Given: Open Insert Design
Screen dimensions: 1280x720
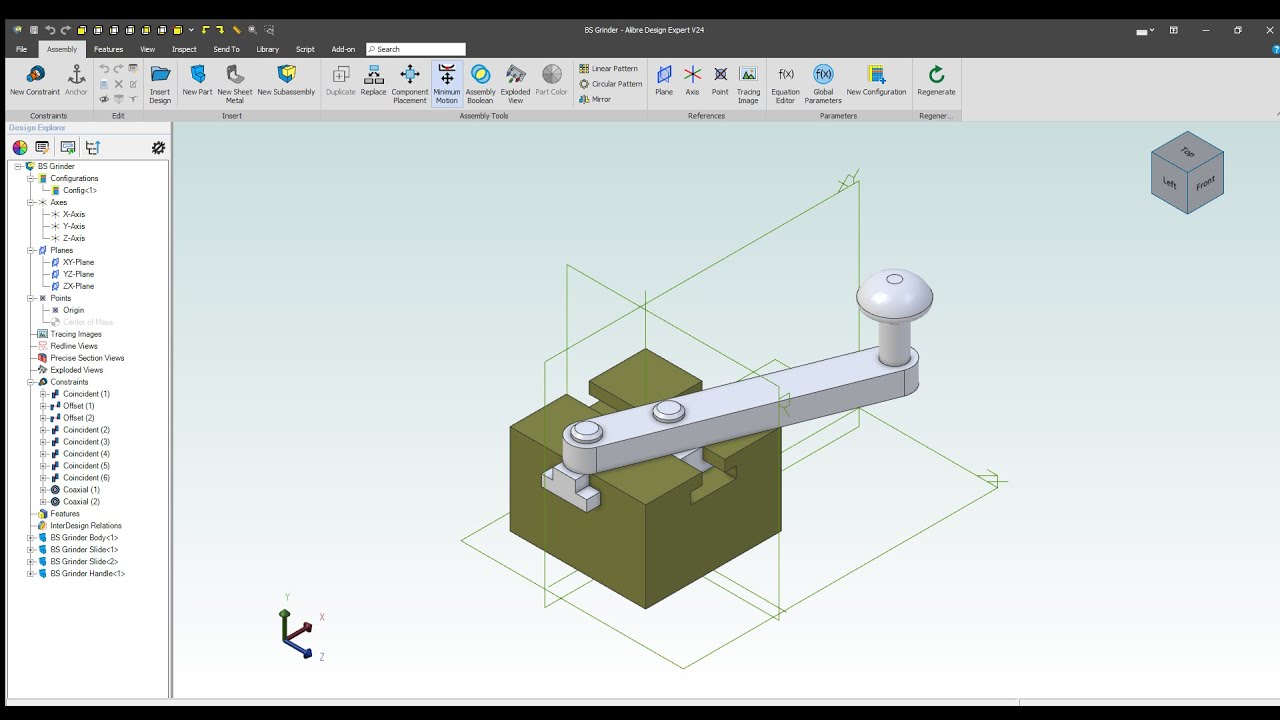Looking at the screenshot, I should click(x=160, y=84).
